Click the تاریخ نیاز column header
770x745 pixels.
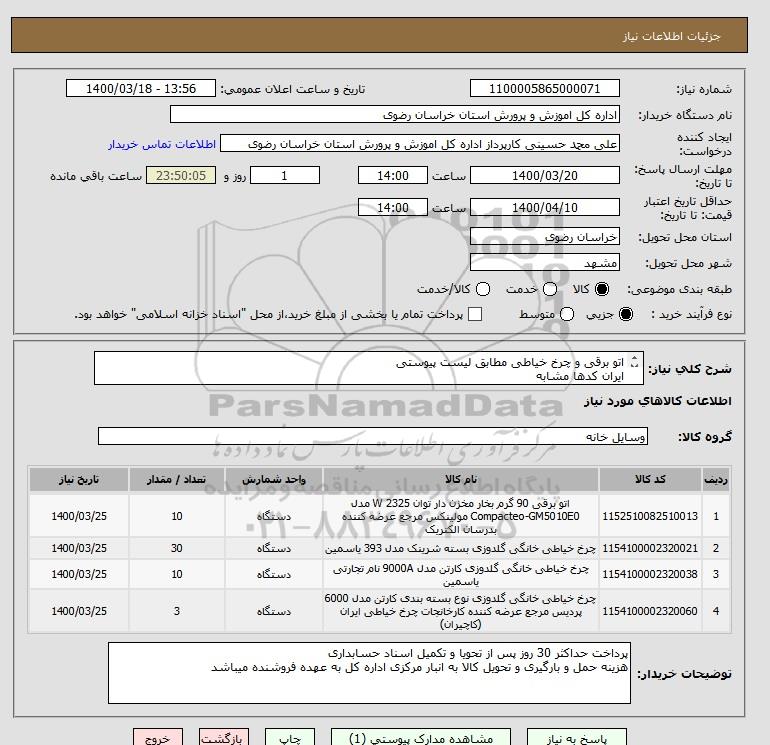(x=79, y=479)
